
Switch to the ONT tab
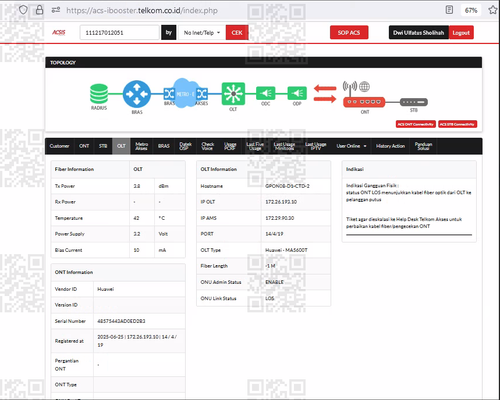tap(84, 146)
